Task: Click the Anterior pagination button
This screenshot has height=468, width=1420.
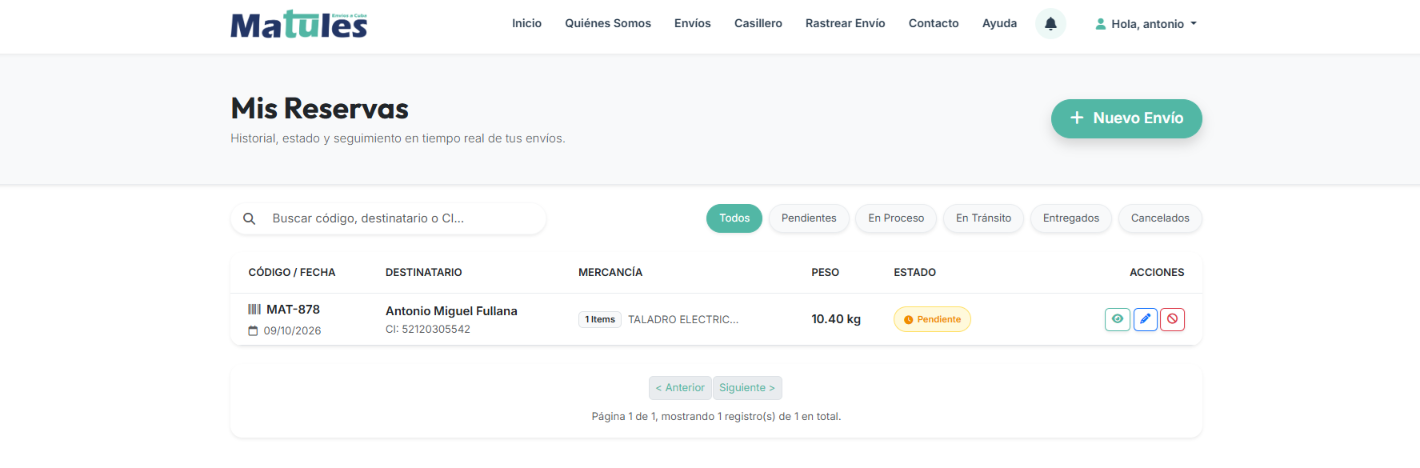Action: (x=680, y=388)
